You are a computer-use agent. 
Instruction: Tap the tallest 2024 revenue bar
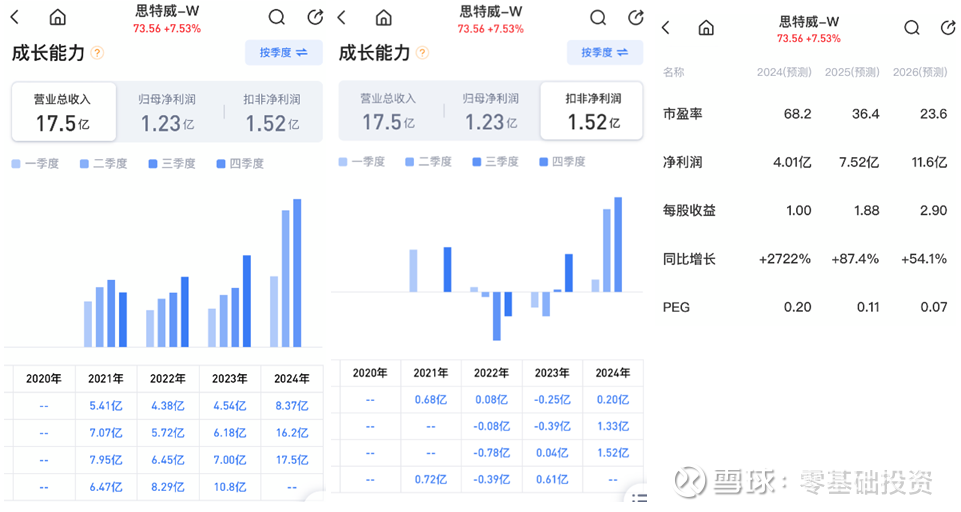pos(297,273)
